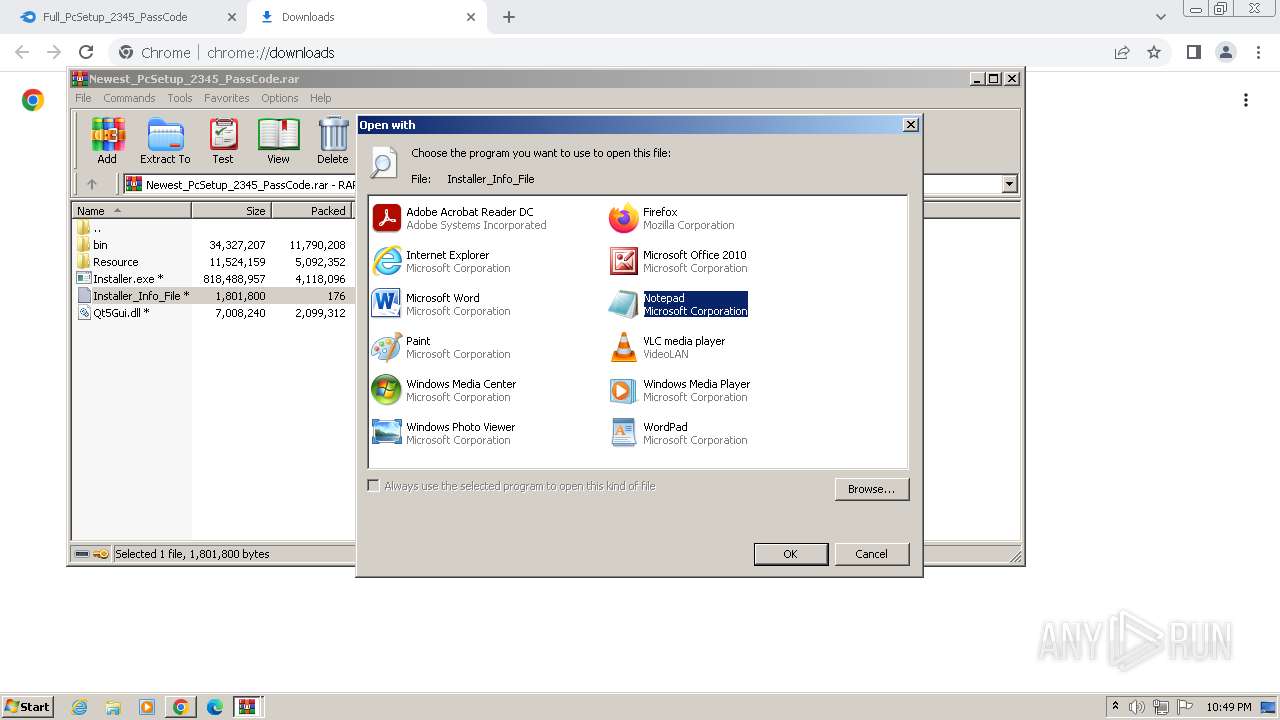Viewport: 1280px width, 720px height.
Task: Click the Test archive toolbar icon
Action: 223,140
